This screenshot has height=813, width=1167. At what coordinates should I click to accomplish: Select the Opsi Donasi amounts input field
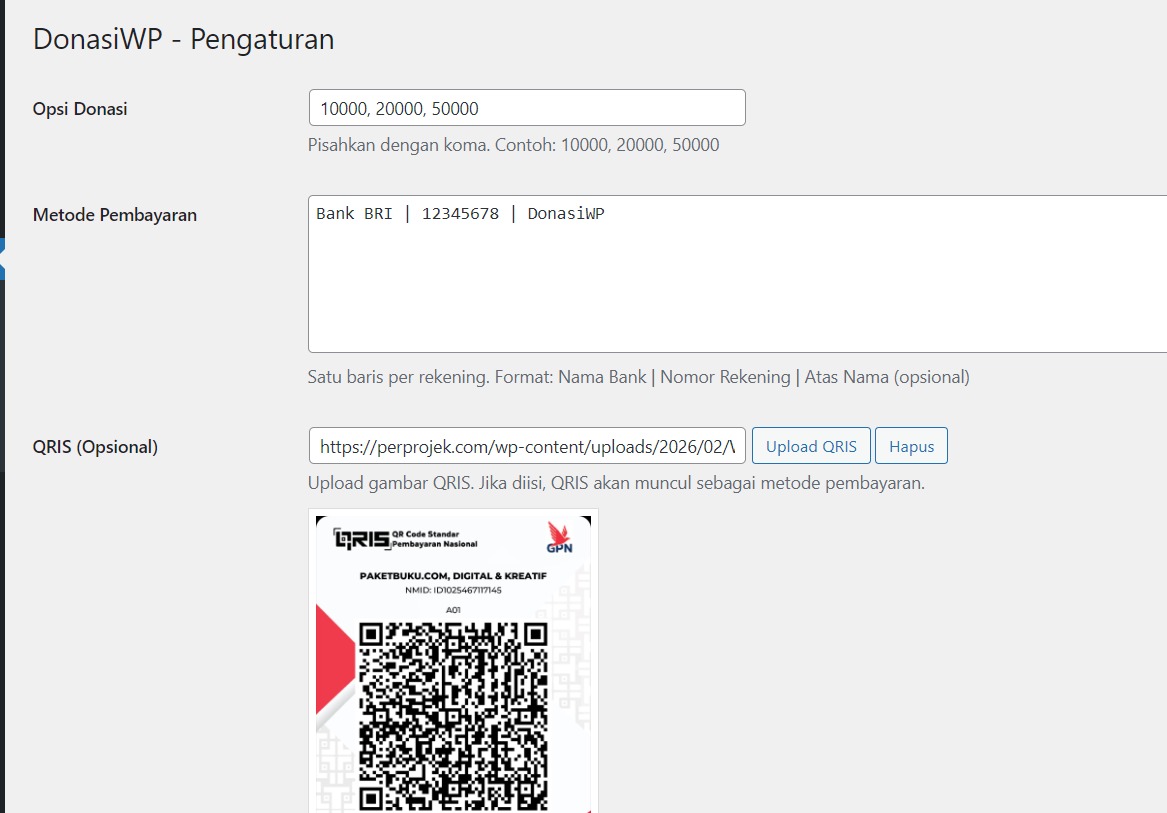coord(527,107)
